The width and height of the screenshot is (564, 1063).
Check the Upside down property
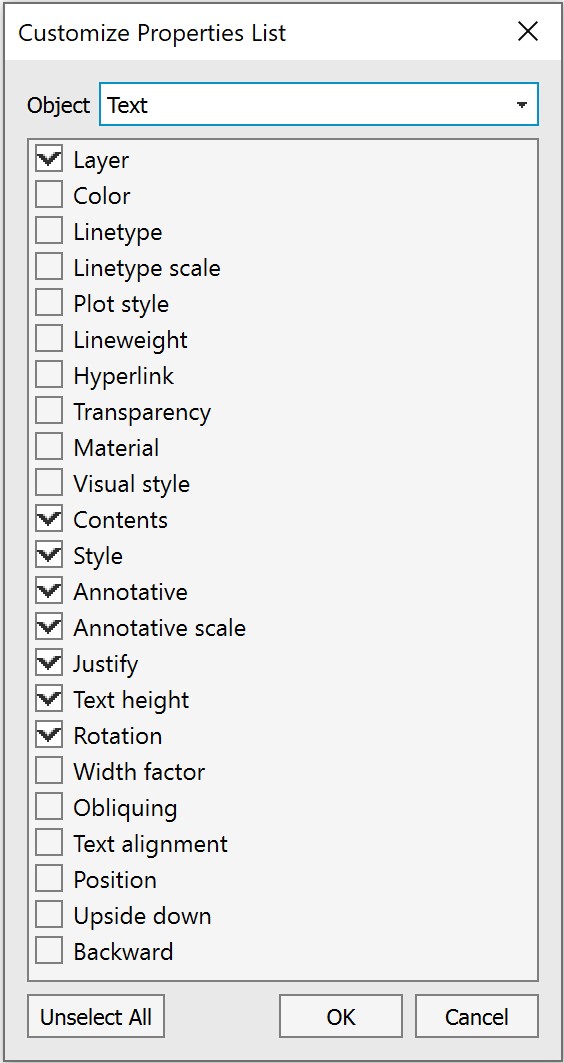49,916
